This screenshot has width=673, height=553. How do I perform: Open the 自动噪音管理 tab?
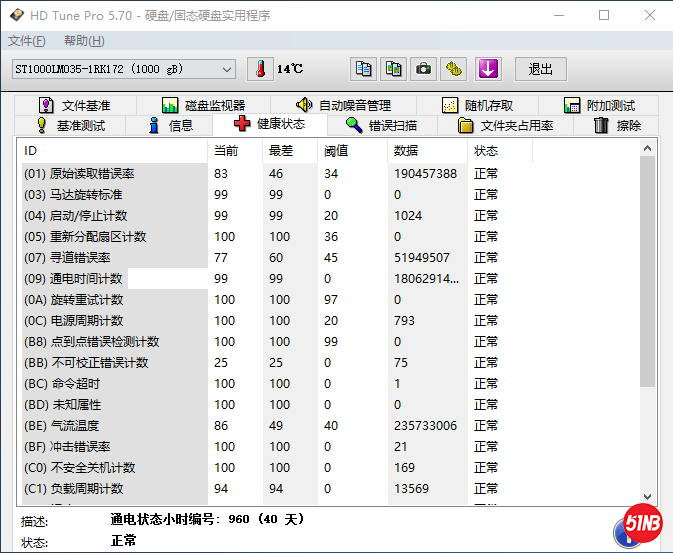tap(344, 105)
